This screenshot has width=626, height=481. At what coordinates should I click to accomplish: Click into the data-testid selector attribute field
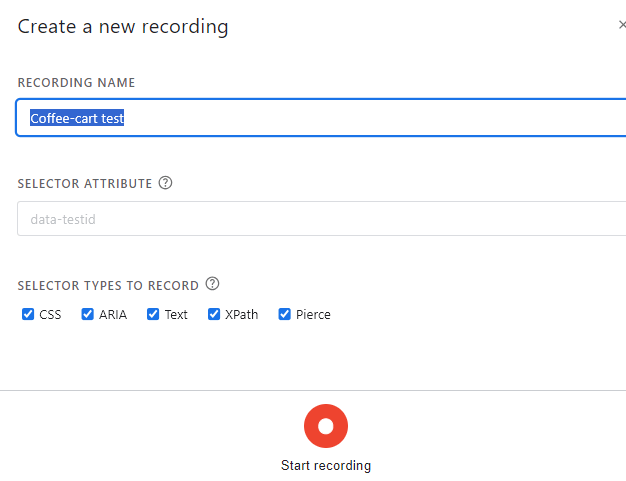tap(322, 219)
